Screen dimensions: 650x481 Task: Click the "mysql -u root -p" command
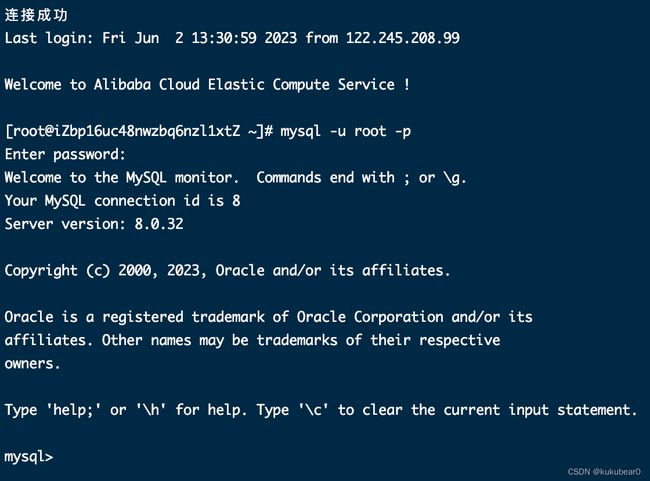[x=345, y=131]
